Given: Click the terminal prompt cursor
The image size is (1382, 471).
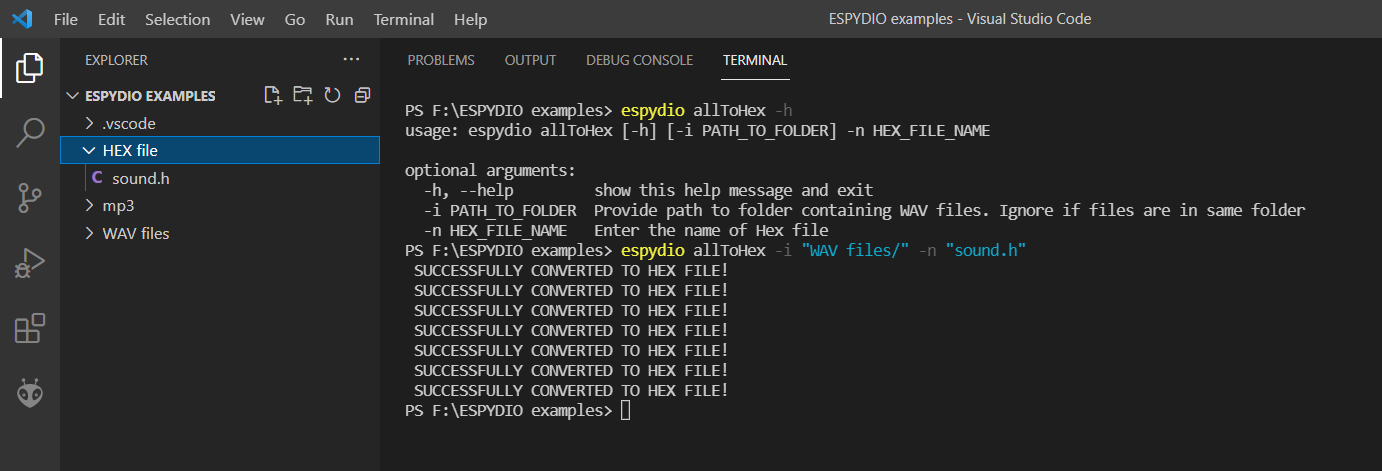Looking at the screenshot, I should [626, 411].
